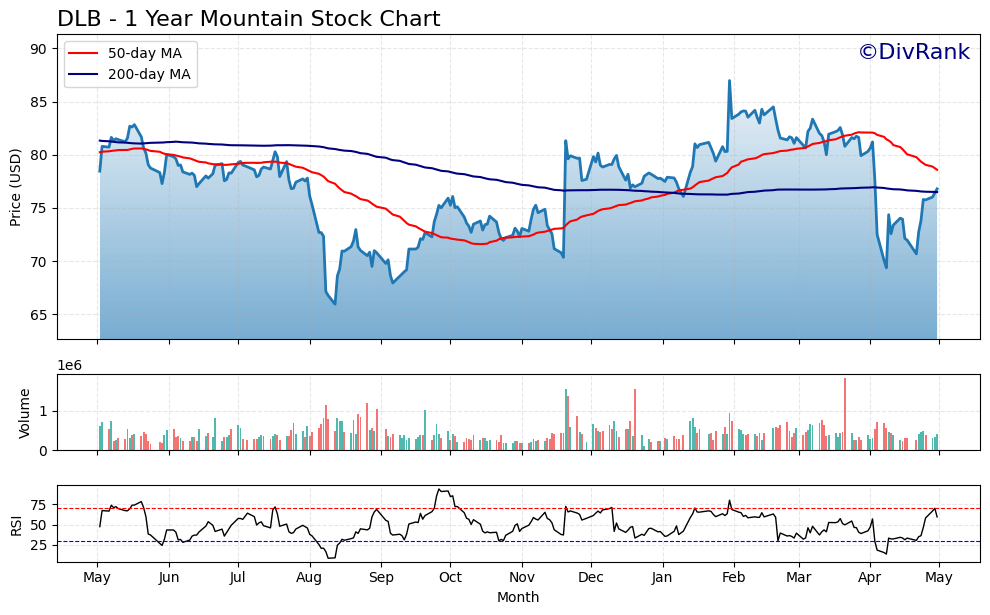Image resolution: width=990 pixels, height=615 pixels.
Task: Click the 'Sep' month label
Action: 381,577
